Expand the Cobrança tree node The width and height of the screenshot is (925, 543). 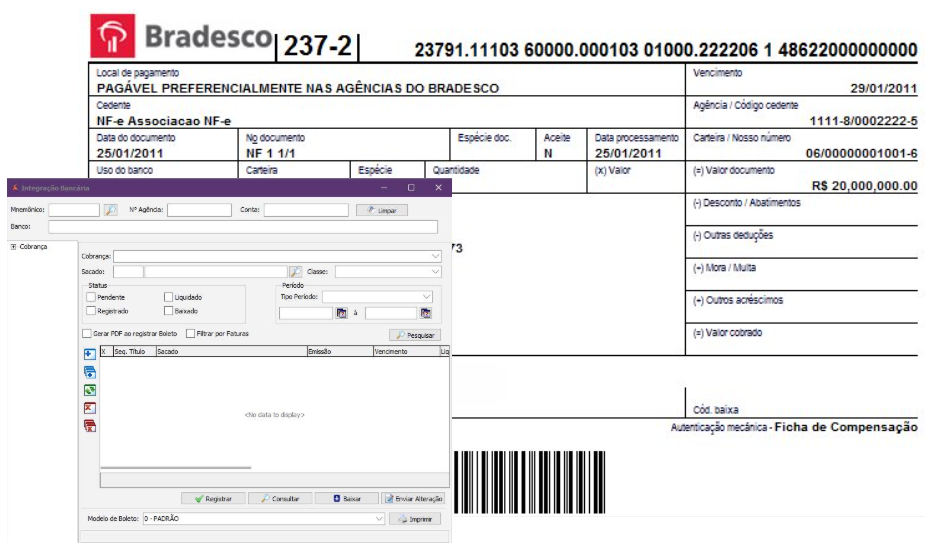click(x=13, y=247)
